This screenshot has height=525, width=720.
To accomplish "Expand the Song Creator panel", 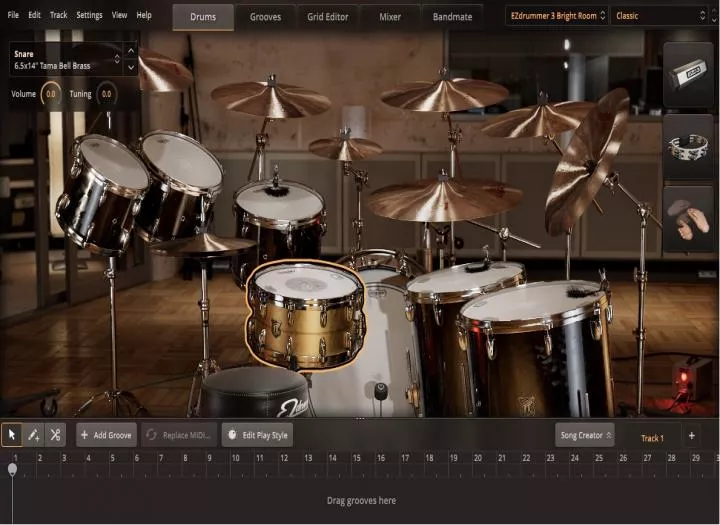I will coord(585,435).
